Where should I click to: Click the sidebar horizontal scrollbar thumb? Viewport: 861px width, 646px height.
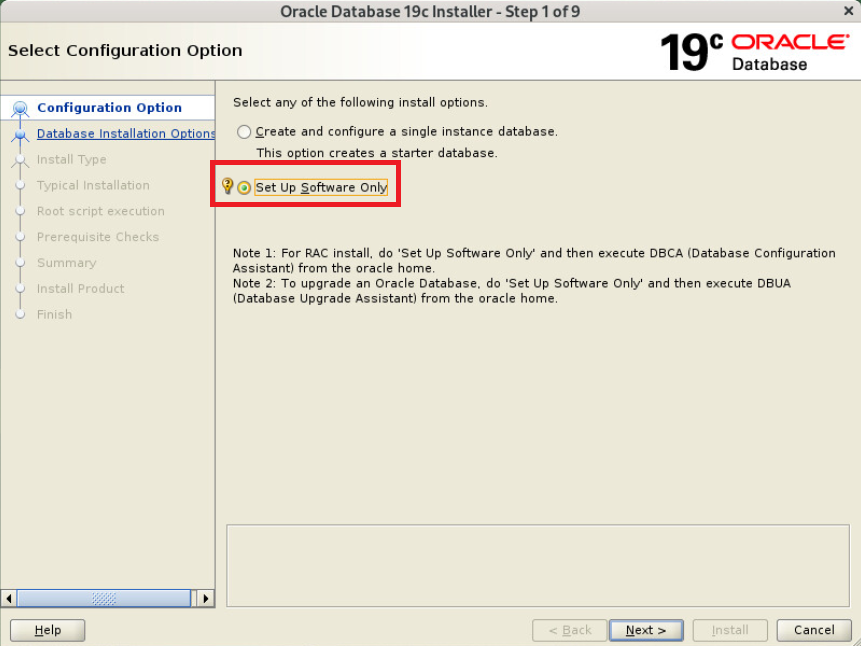[104, 598]
